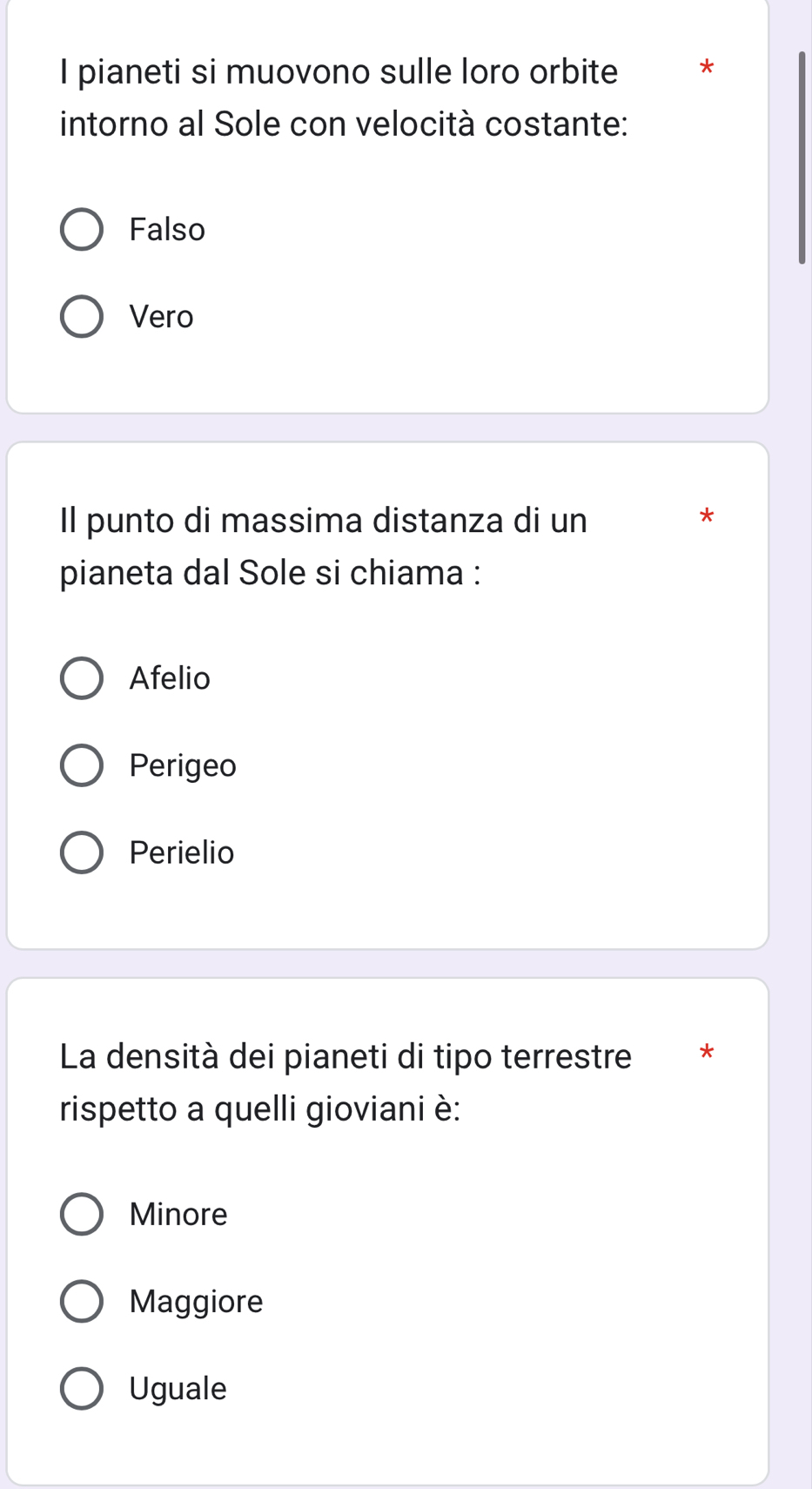Screen dimensions: 812x1489
Task: Click the 'Maggiore' answer label text
Action: coord(196,1302)
